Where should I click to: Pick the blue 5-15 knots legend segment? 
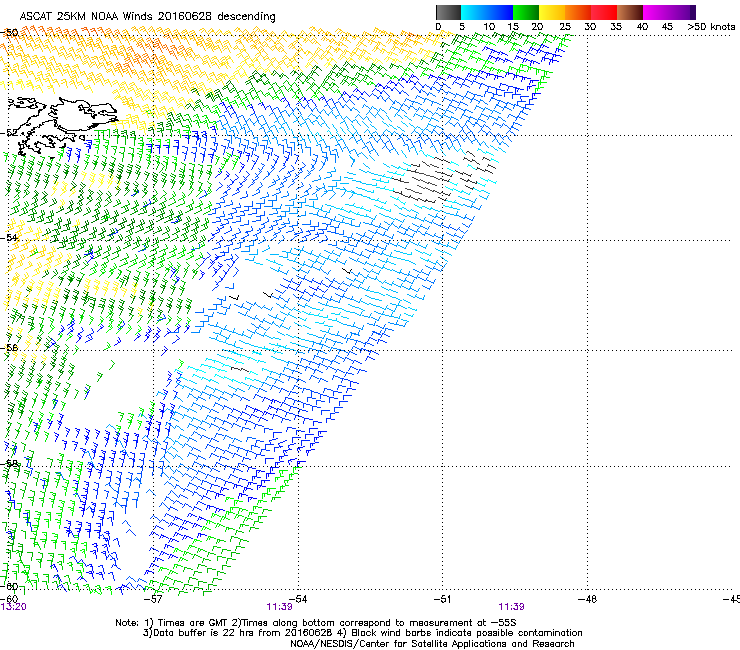[487, 12]
